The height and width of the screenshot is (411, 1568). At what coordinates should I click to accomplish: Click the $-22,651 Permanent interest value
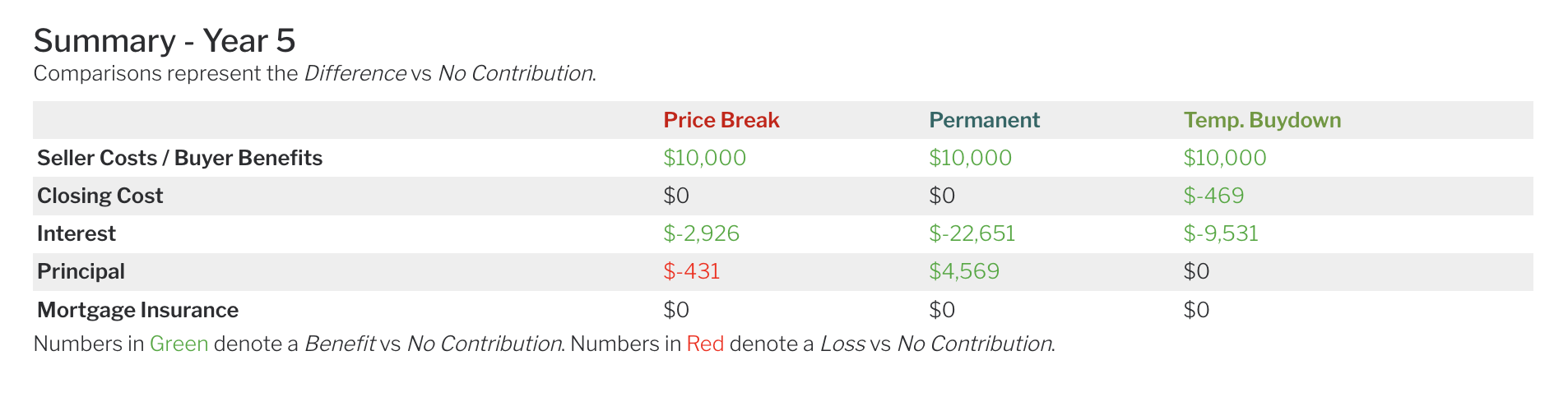(x=972, y=233)
